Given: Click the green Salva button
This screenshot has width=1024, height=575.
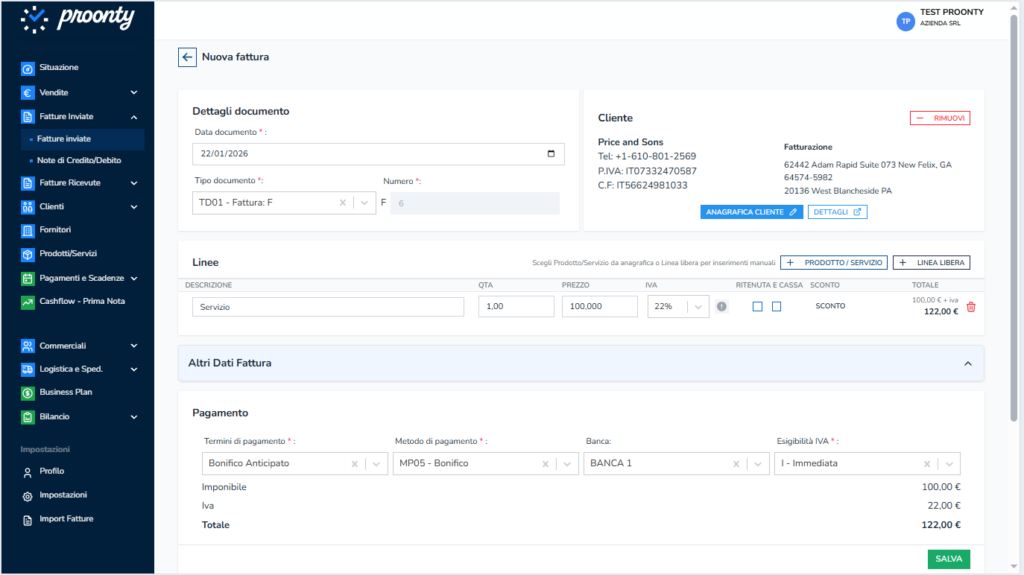Looking at the screenshot, I should point(948,559).
